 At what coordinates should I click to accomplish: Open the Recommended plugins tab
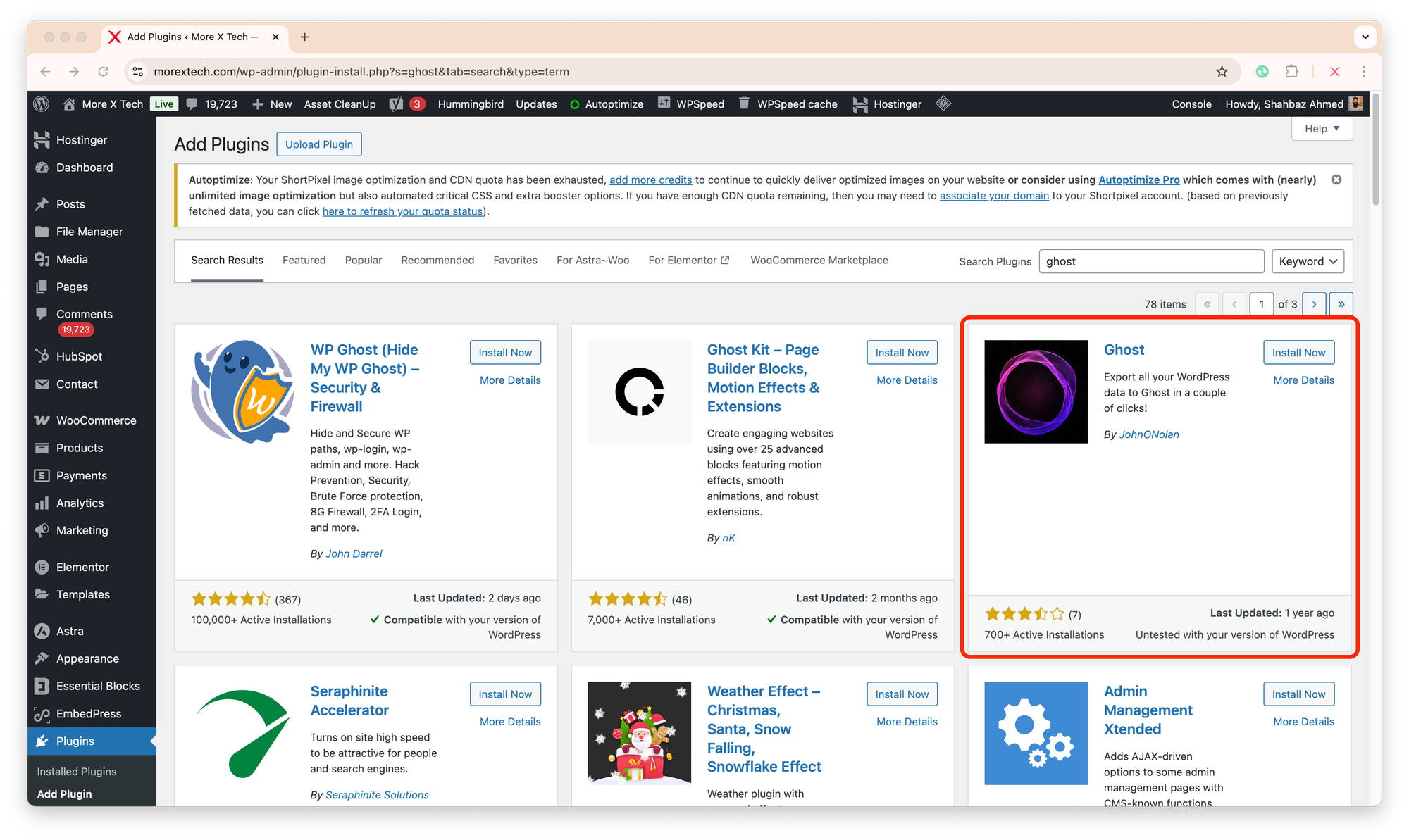(437, 261)
